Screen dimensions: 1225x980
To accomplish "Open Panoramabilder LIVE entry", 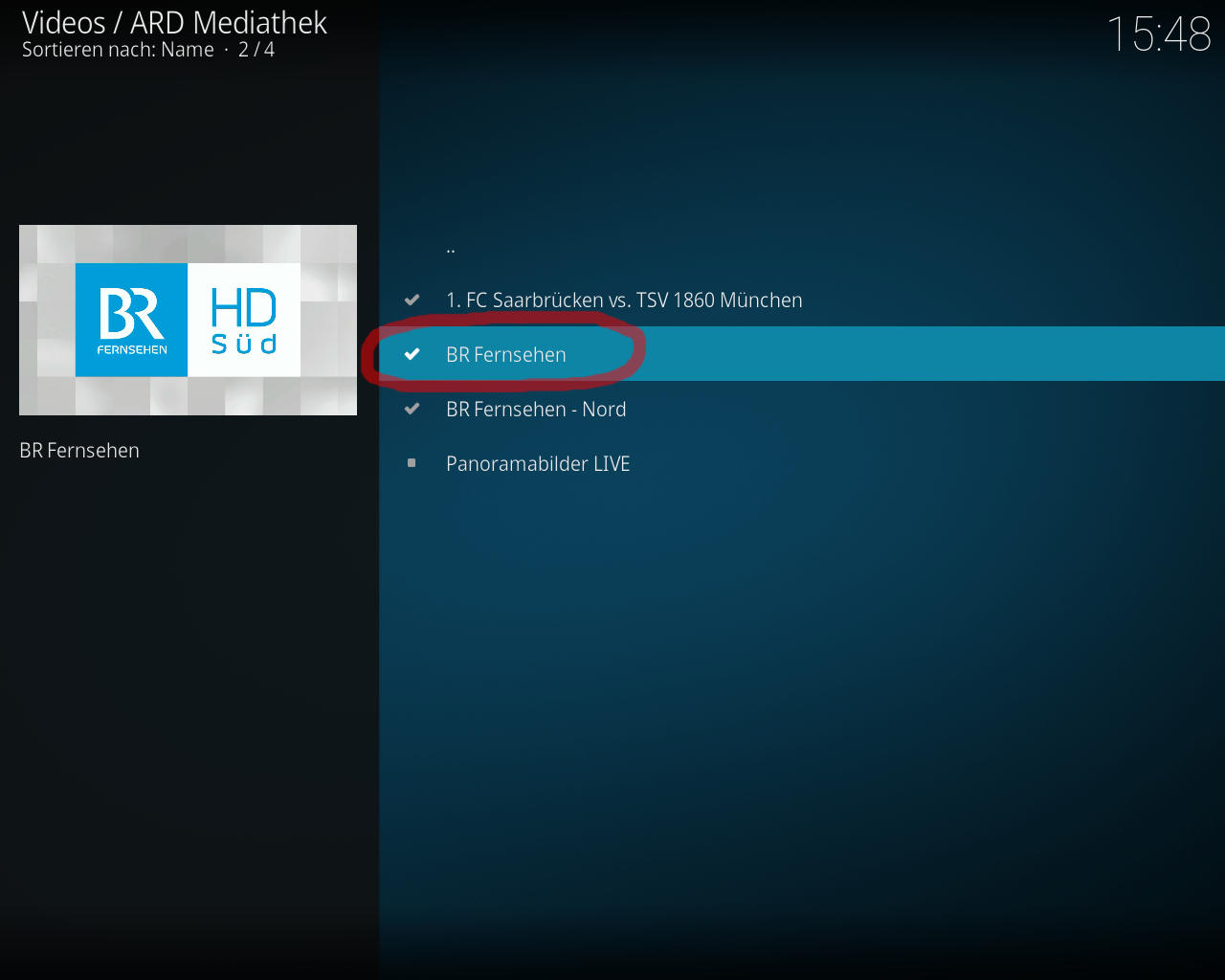I will [x=802, y=463].
